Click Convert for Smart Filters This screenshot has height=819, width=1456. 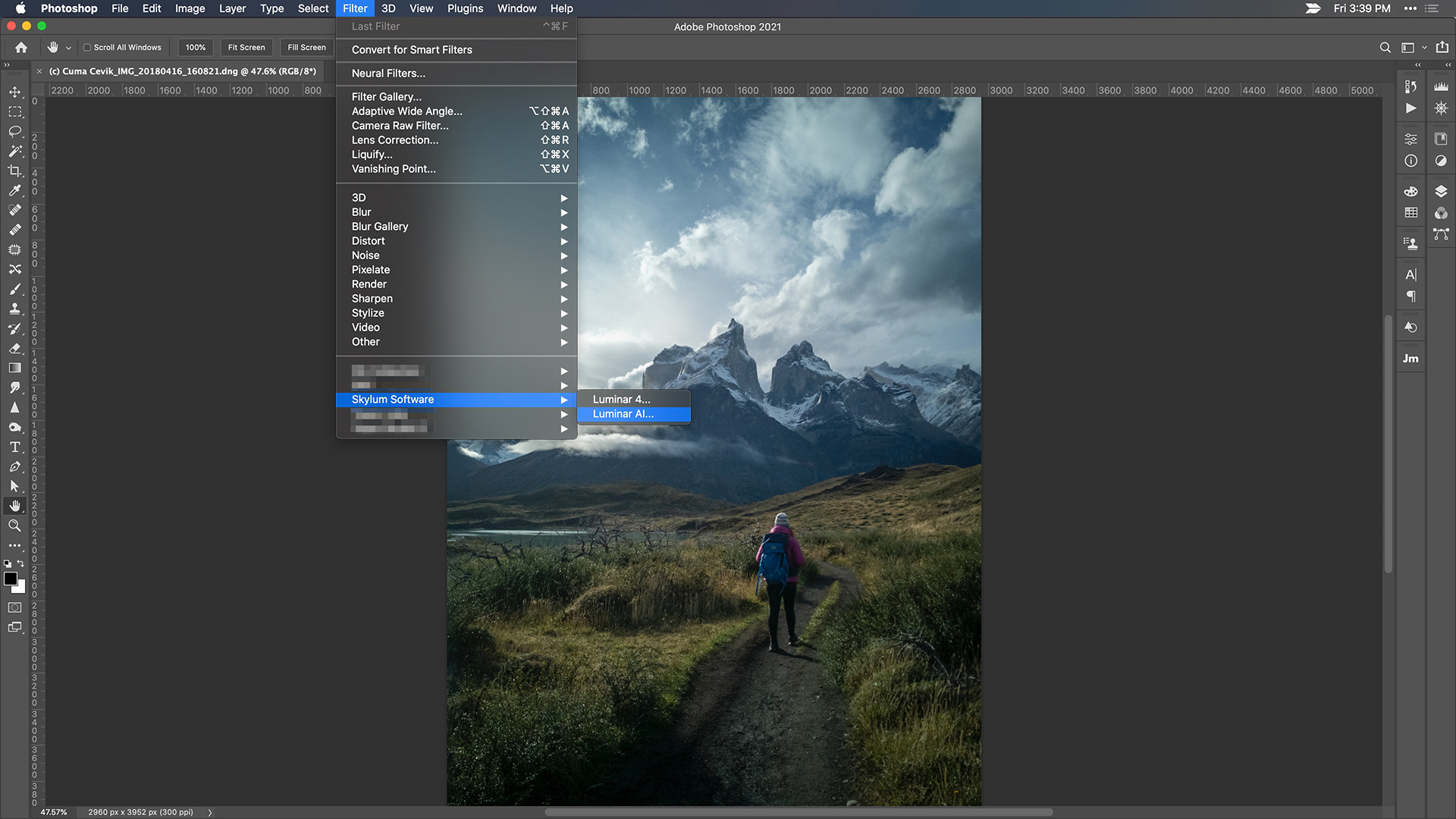[412, 49]
